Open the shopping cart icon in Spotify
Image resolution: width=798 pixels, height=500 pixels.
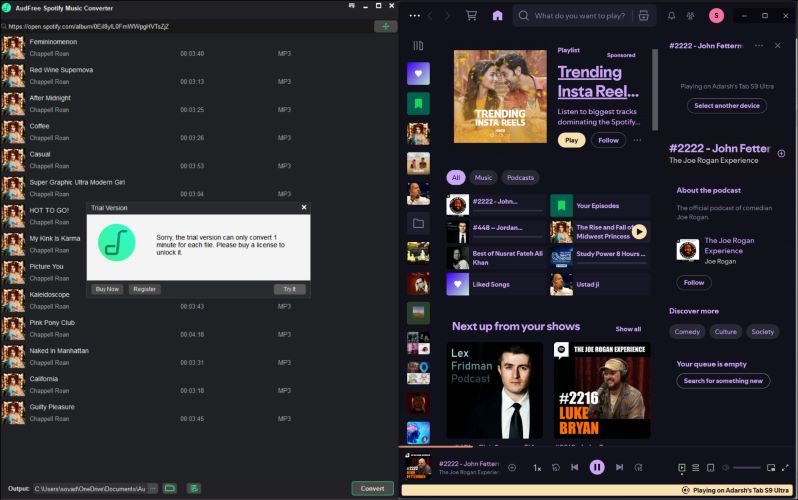[x=472, y=16]
